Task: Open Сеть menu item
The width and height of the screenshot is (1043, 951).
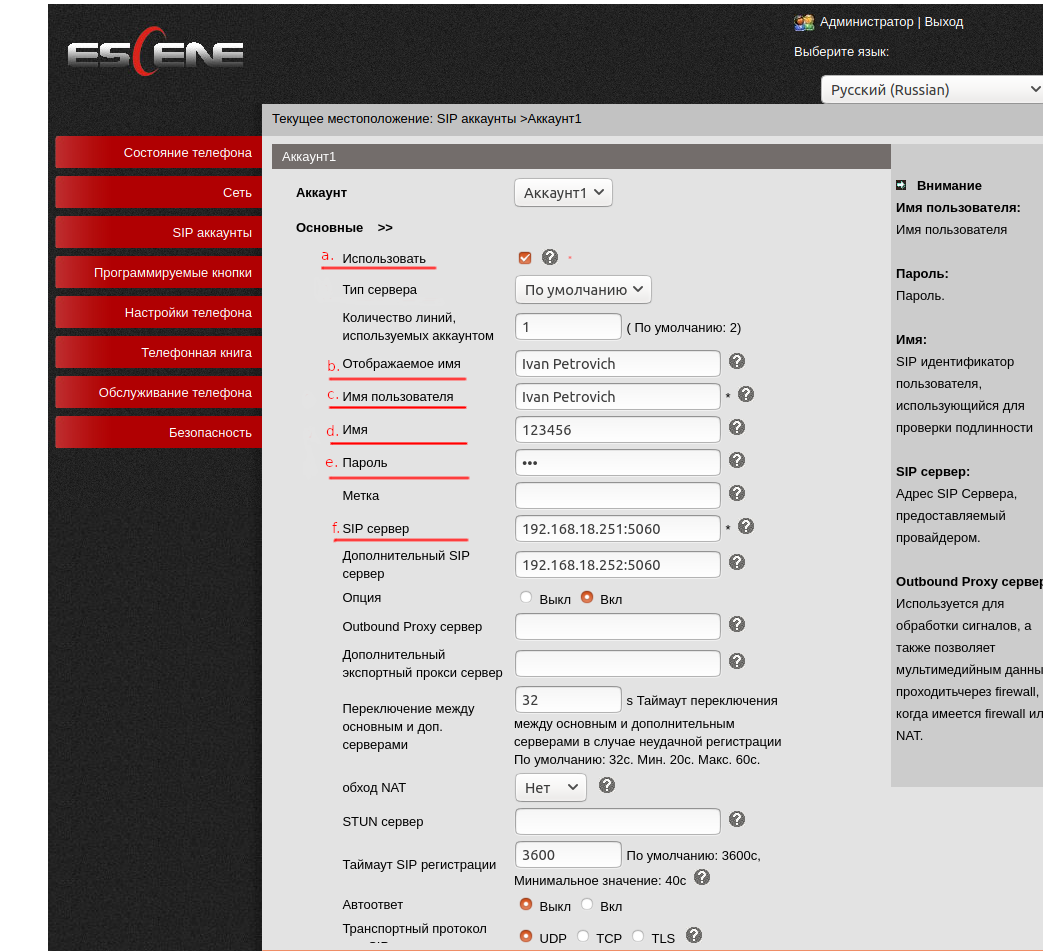Action: (158, 192)
